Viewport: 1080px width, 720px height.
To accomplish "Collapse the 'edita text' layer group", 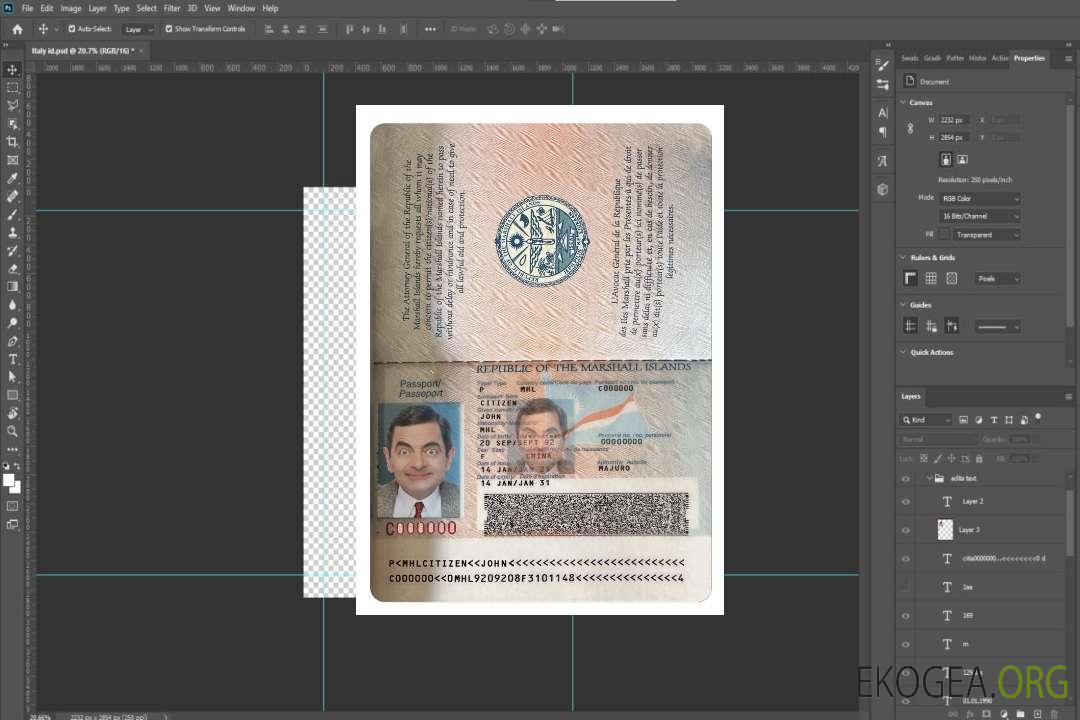I will (929, 478).
